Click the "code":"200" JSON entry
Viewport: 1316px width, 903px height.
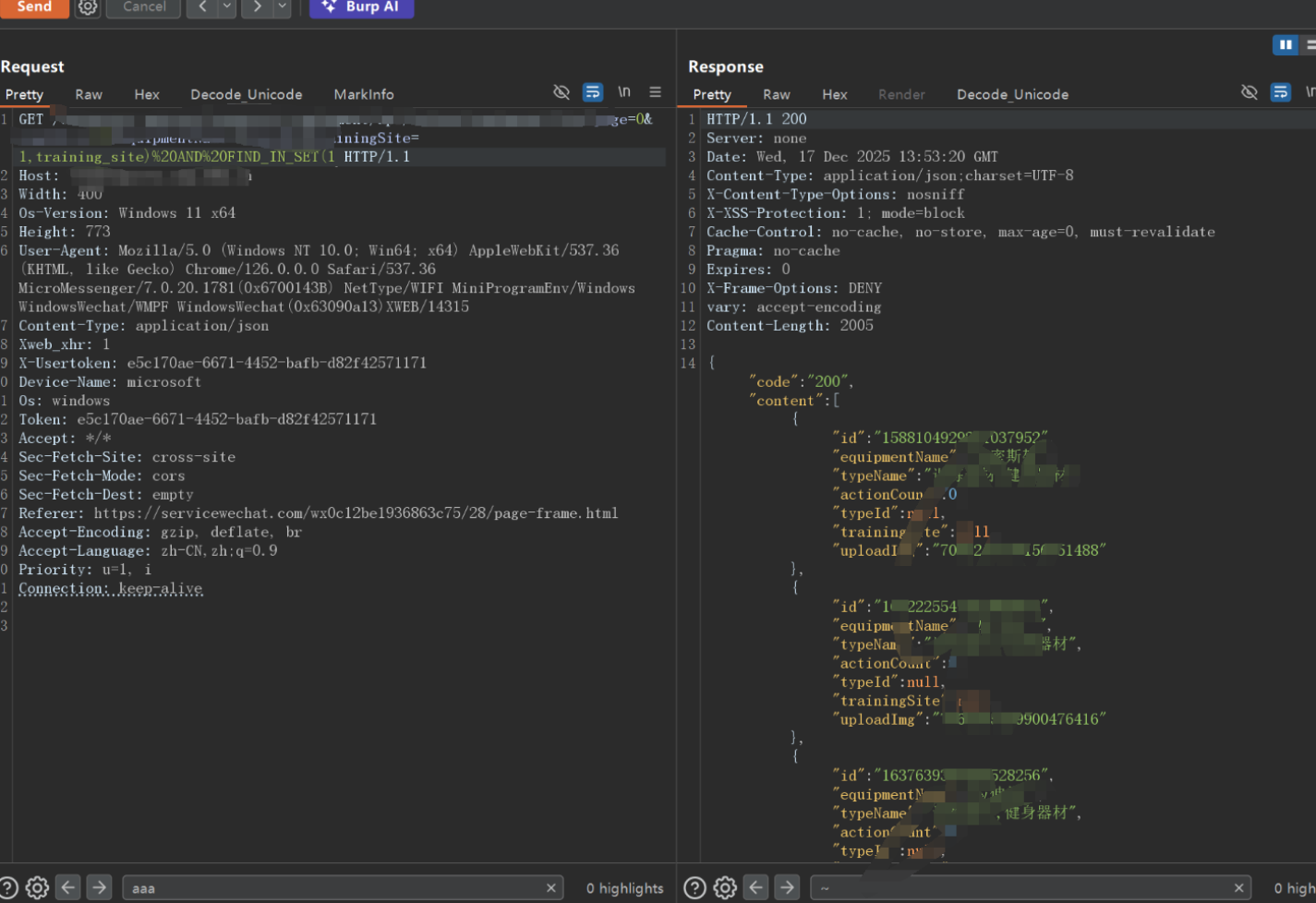coord(801,382)
